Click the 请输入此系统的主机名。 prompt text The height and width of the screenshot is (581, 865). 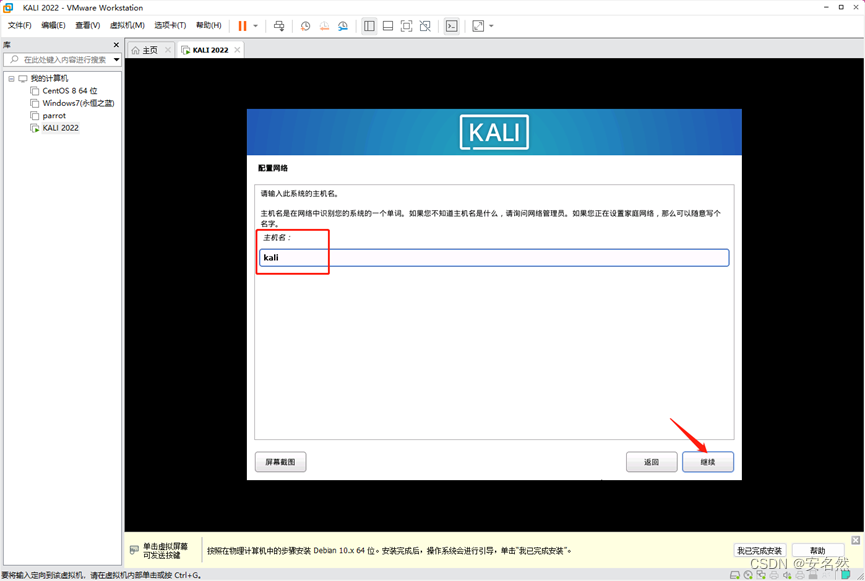[x=300, y=194]
